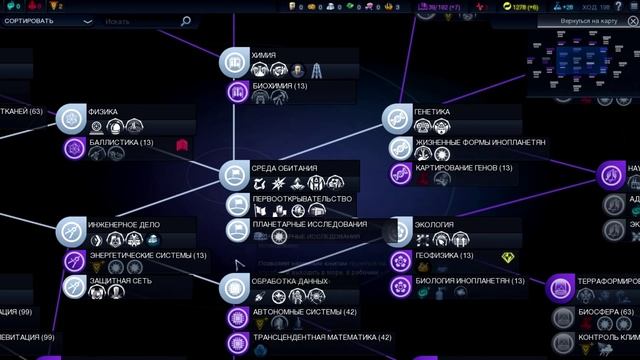Screen dimensions: 640x360
Task: Click the Химия title text
Action: 263,55
